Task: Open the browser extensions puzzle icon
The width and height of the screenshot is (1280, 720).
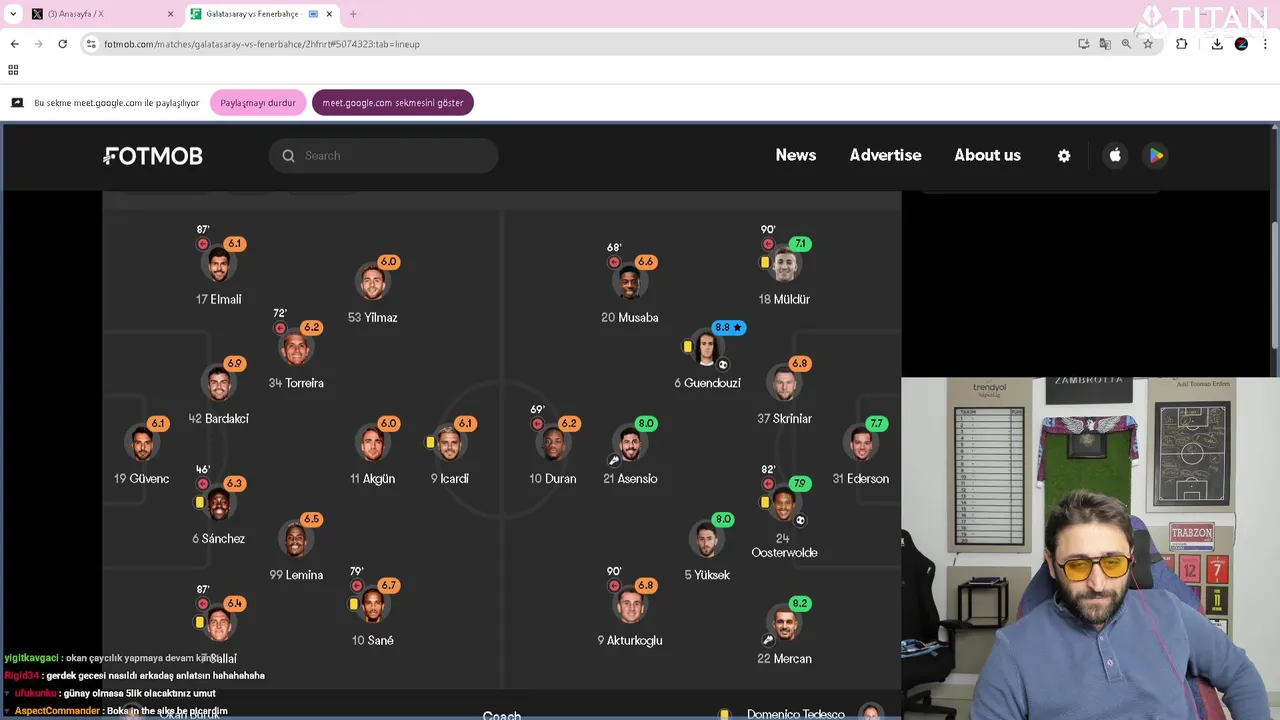Action: click(1181, 44)
